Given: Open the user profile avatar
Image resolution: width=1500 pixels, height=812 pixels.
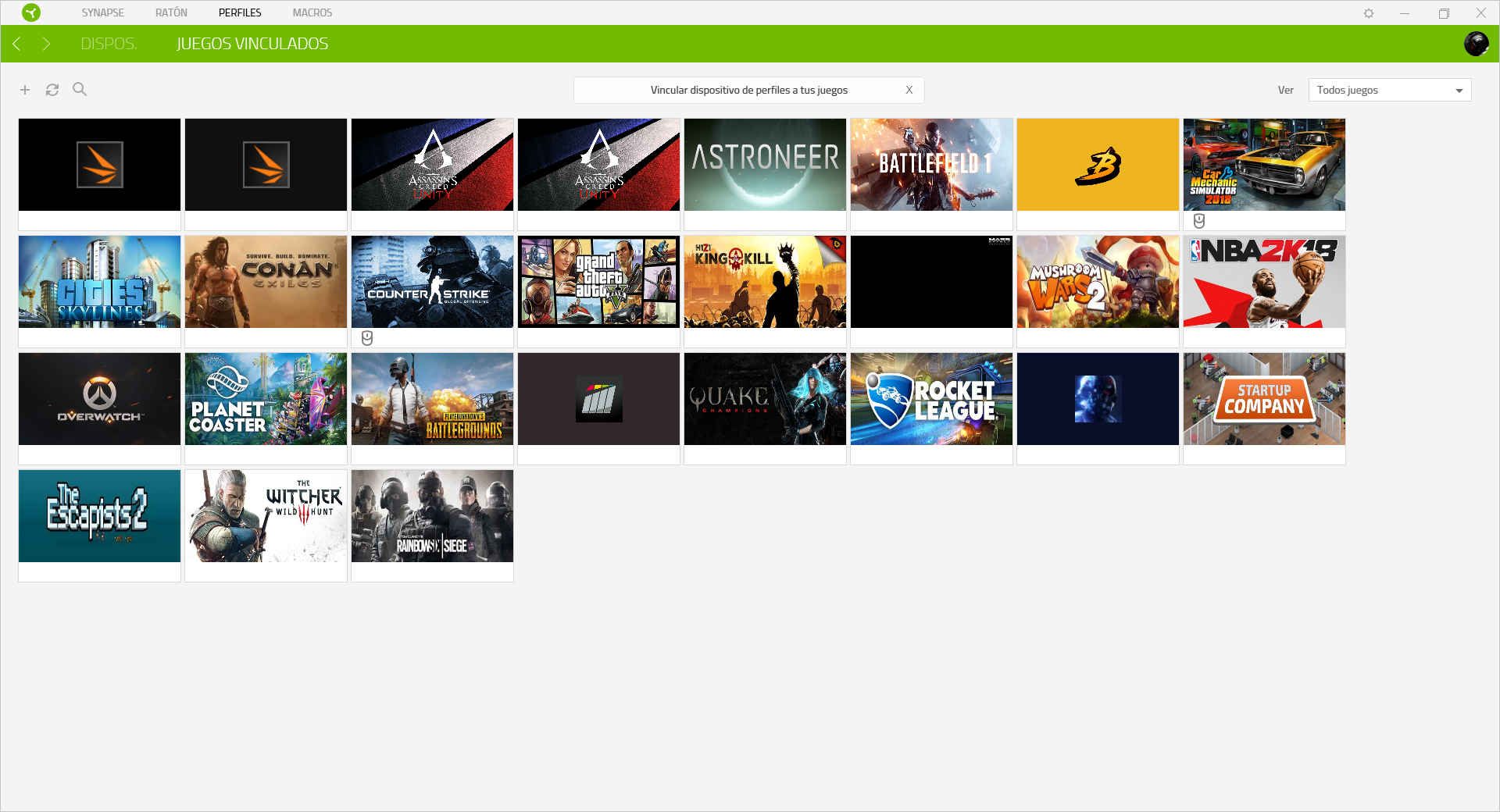Looking at the screenshot, I should [x=1476, y=44].
